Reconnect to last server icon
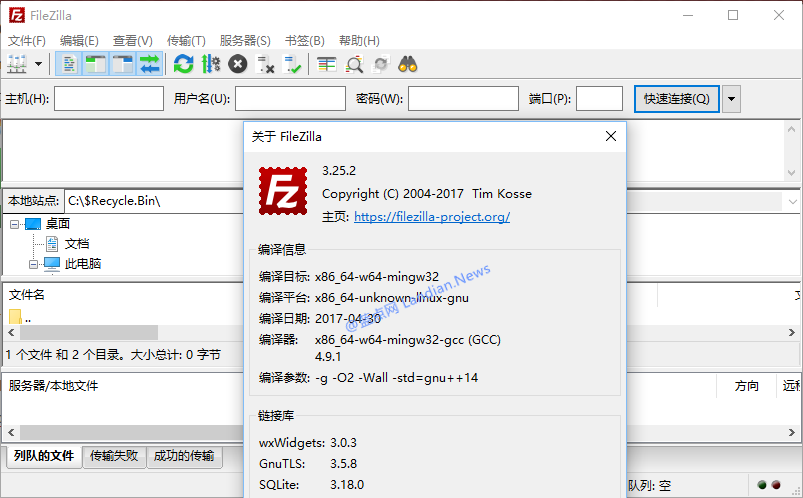Image resolution: width=803 pixels, height=498 pixels. pos(292,64)
